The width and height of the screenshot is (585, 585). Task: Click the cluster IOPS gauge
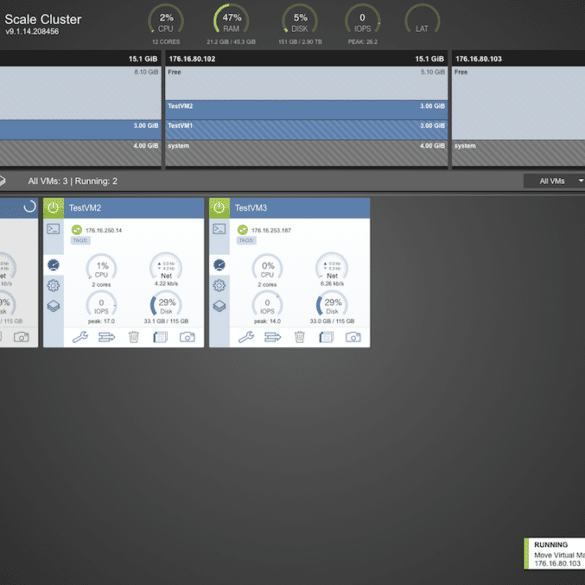coord(363,20)
